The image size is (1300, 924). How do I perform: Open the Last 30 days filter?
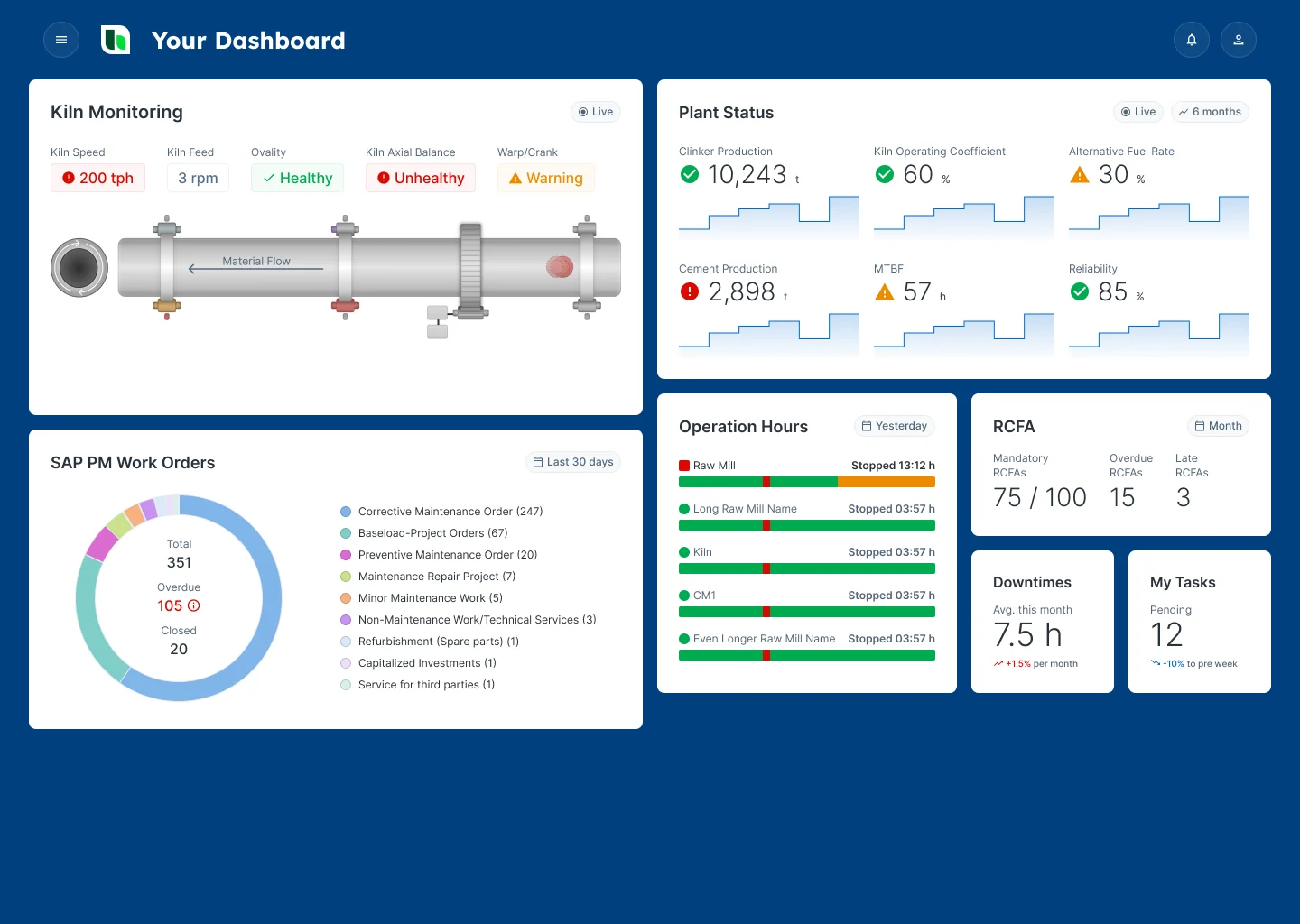(x=573, y=462)
